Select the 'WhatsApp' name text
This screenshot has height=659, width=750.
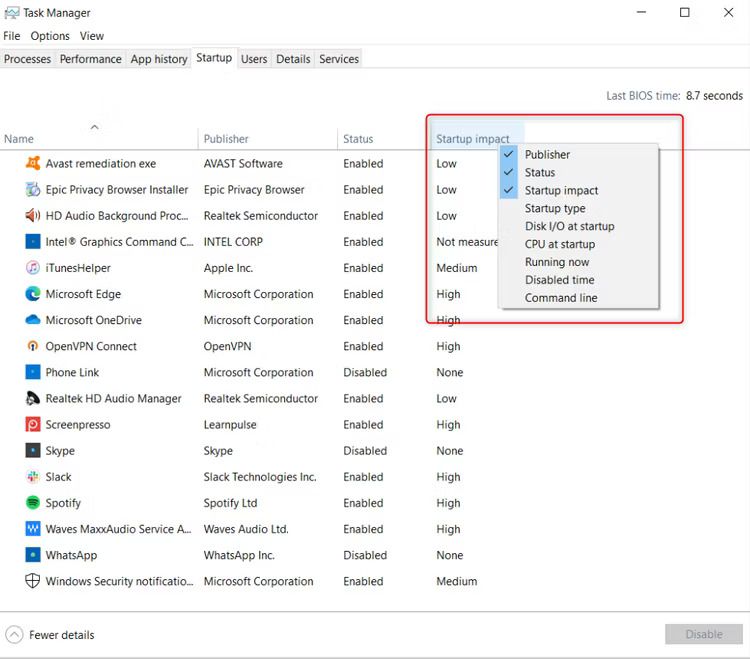coord(71,555)
